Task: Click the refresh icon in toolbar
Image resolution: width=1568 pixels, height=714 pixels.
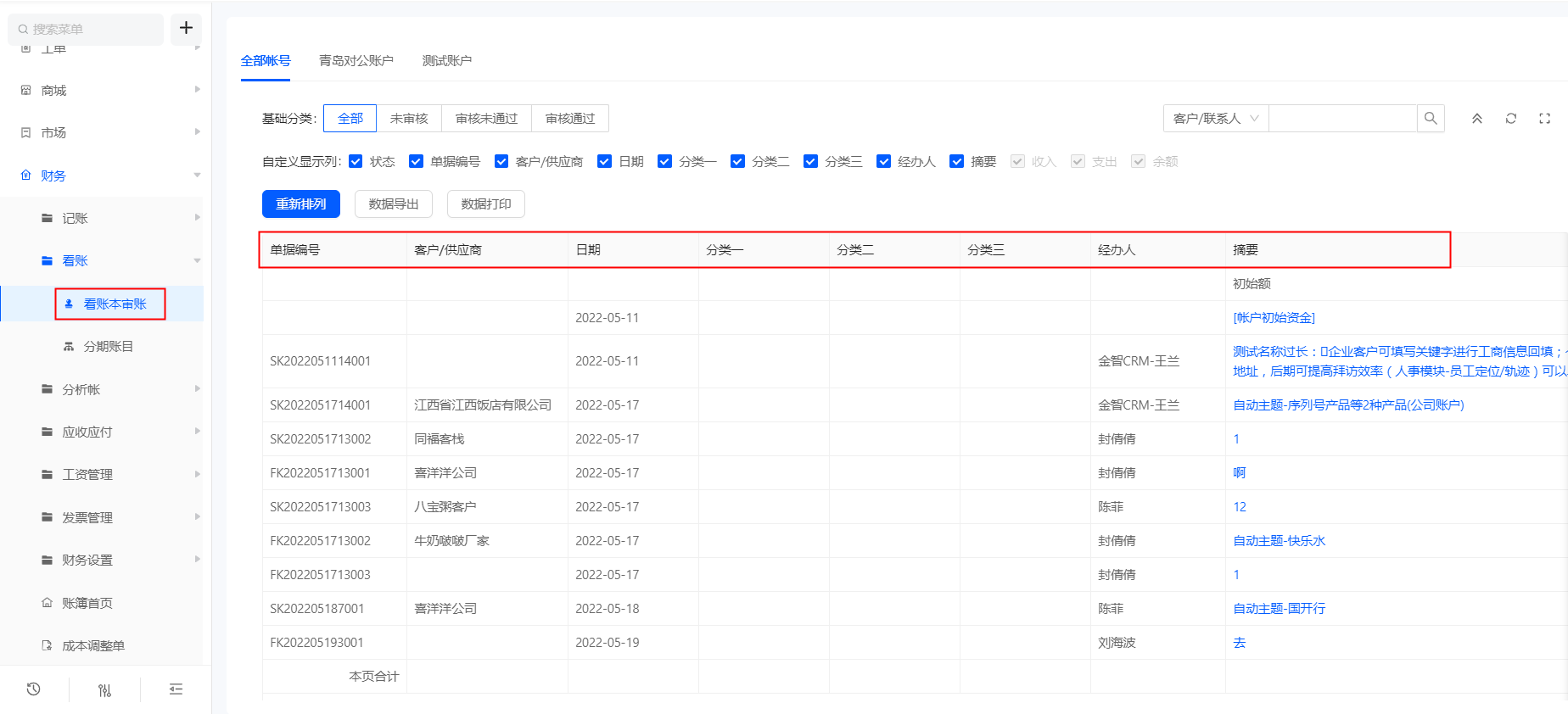Action: 1511,119
